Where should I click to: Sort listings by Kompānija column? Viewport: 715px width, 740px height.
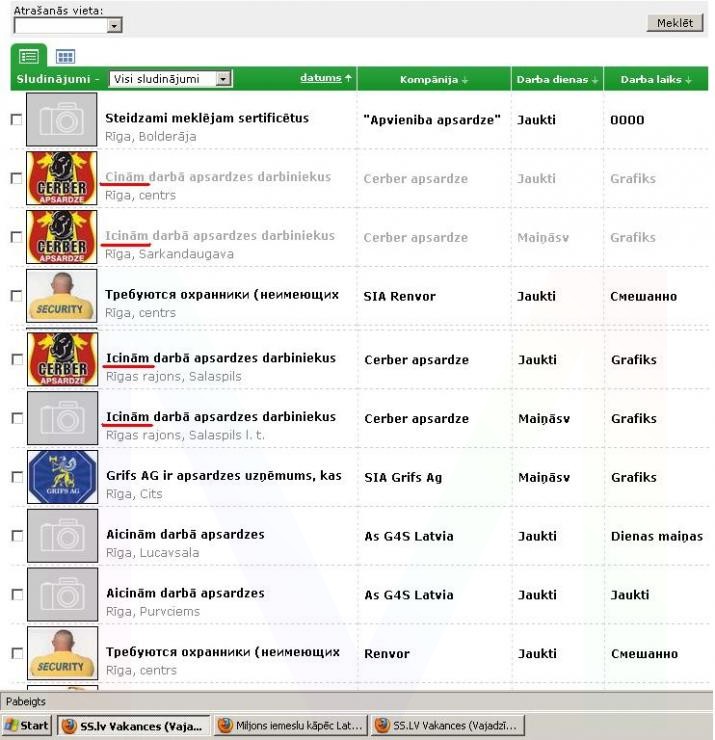pos(434,79)
